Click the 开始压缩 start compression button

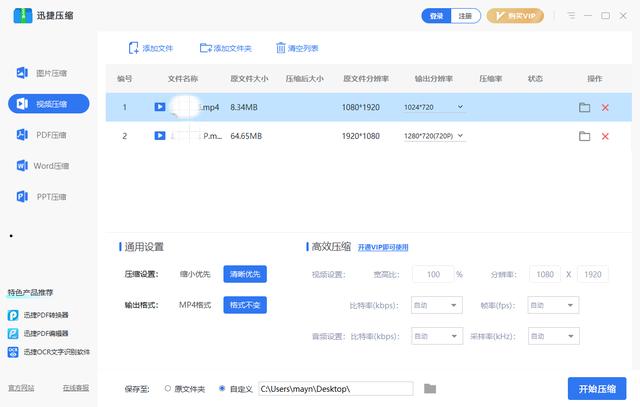tap(597, 389)
